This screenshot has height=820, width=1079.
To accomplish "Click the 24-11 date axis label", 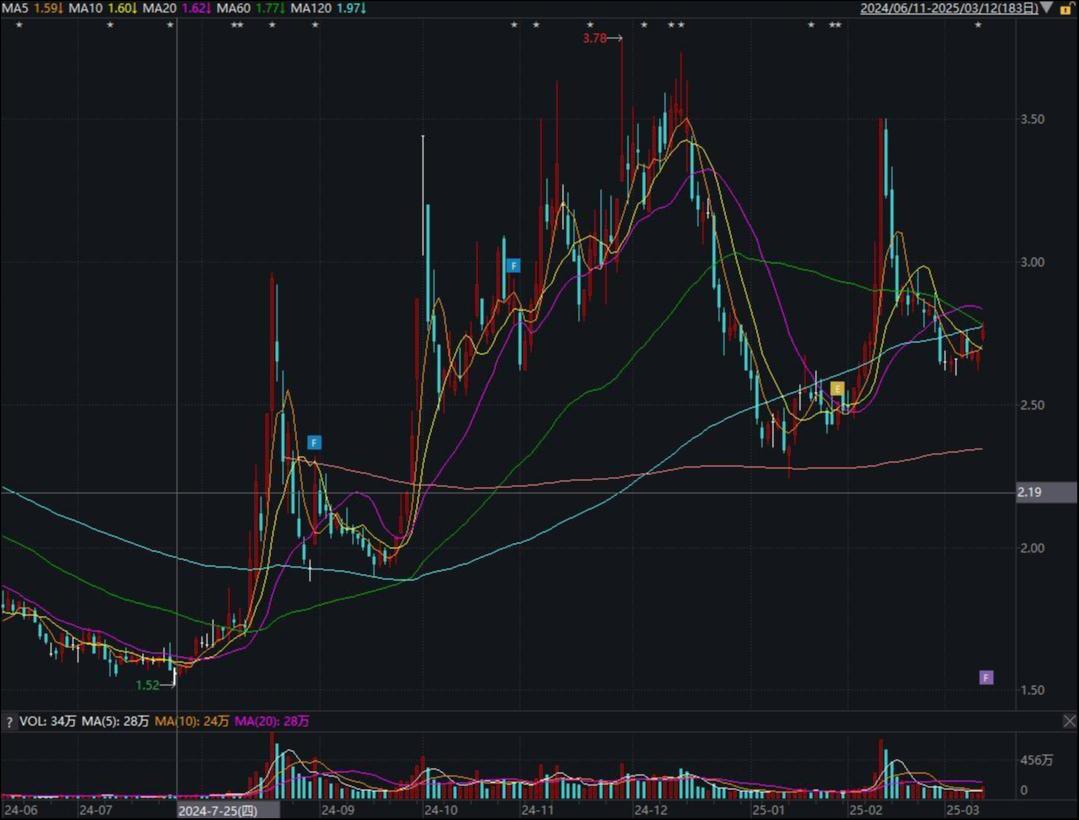I will pyautogui.click(x=537, y=810).
